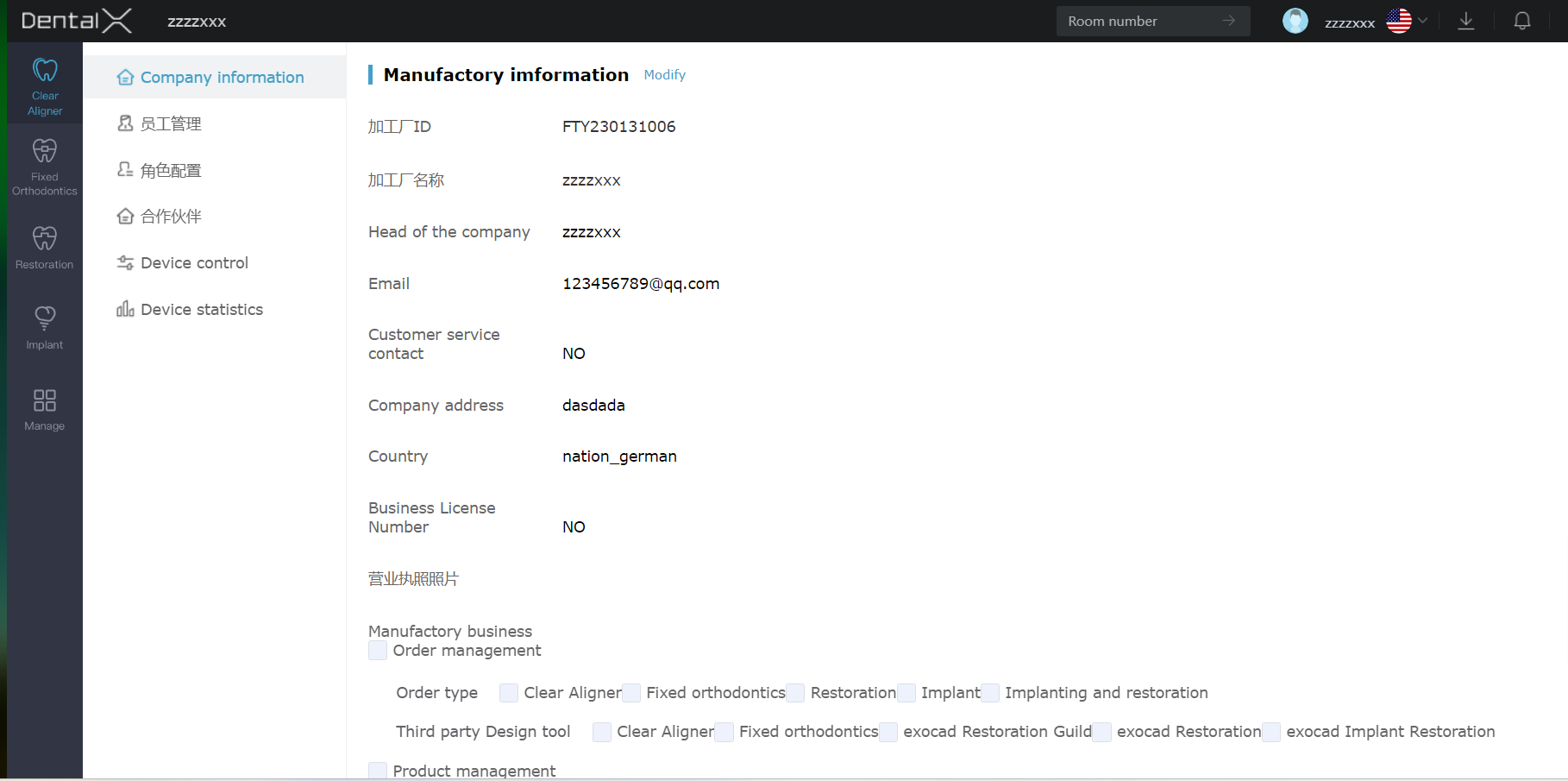Click the zzzzxxx title beside logo
This screenshot has width=1568, height=781.
point(197,22)
